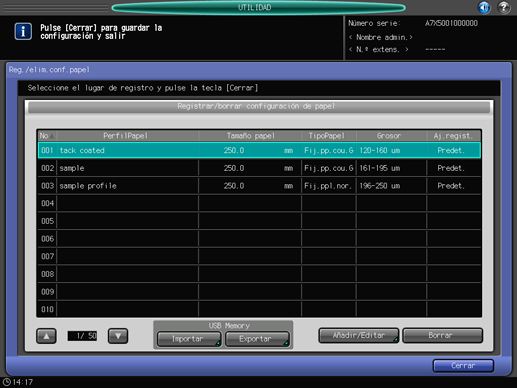Click the N.º extens. label

click(379, 50)
